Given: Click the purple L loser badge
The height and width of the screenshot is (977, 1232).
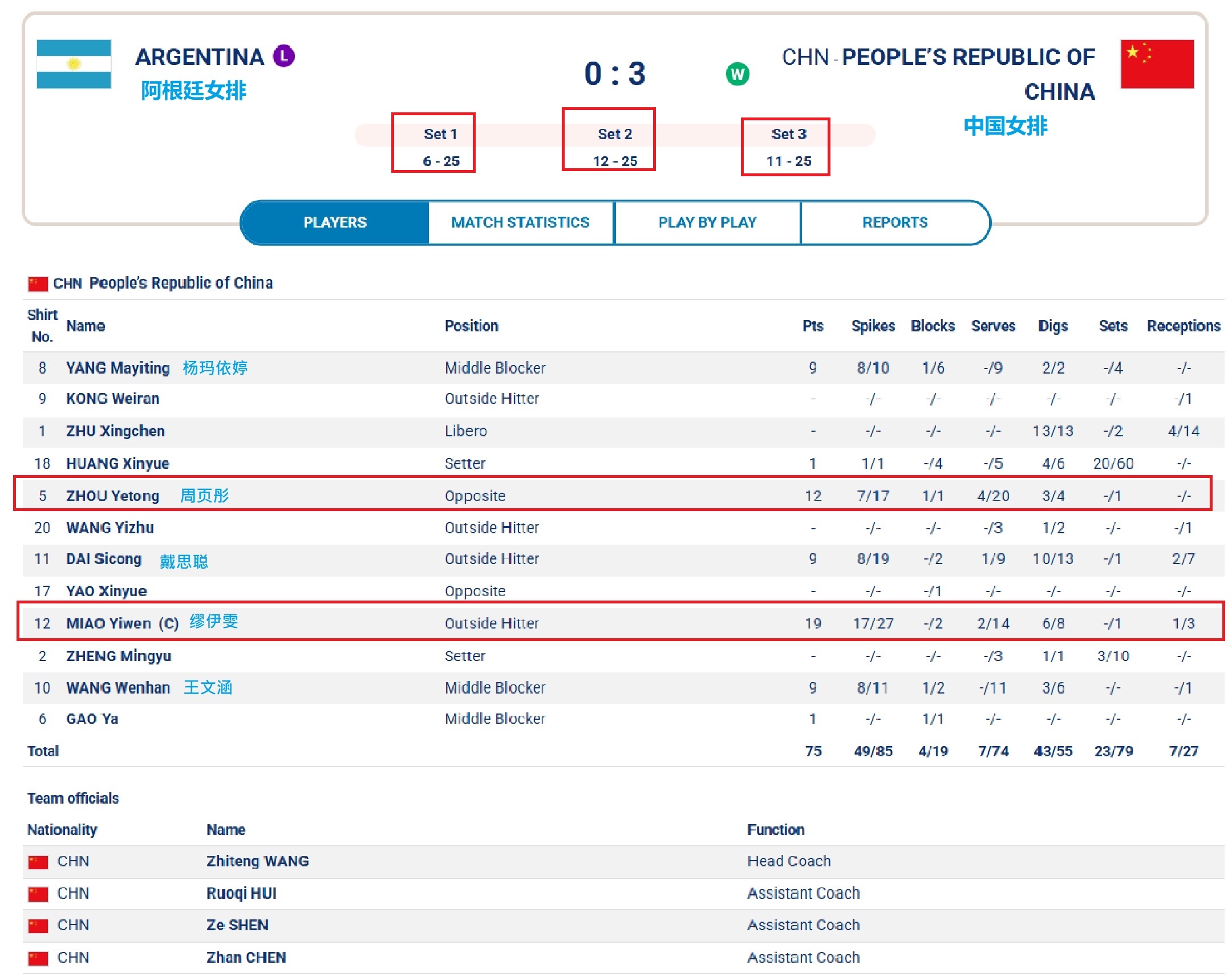Looking at the screenshot, I should point(283,56).
